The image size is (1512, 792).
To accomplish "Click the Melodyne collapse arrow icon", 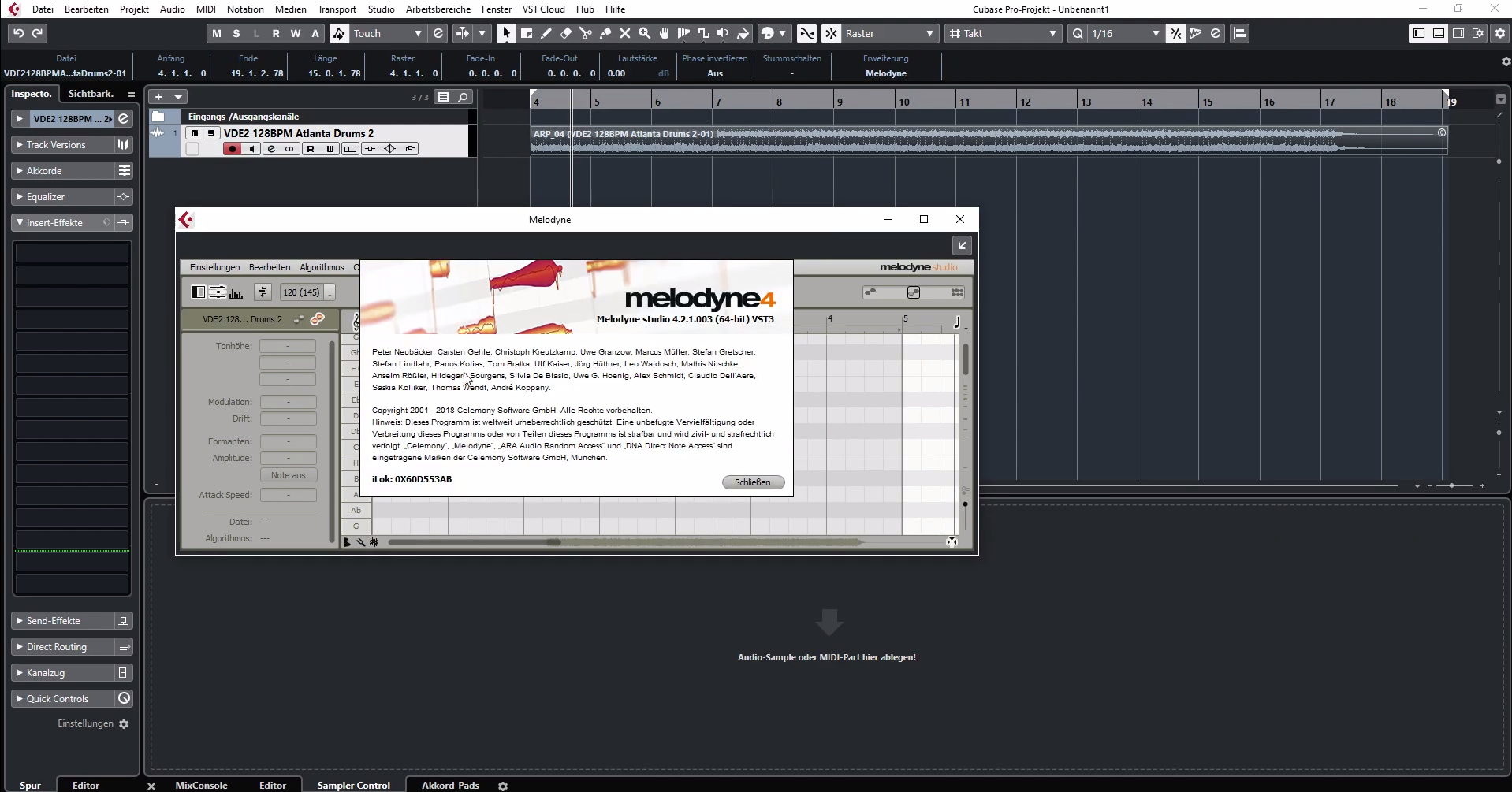I will (x=962, y=246).
